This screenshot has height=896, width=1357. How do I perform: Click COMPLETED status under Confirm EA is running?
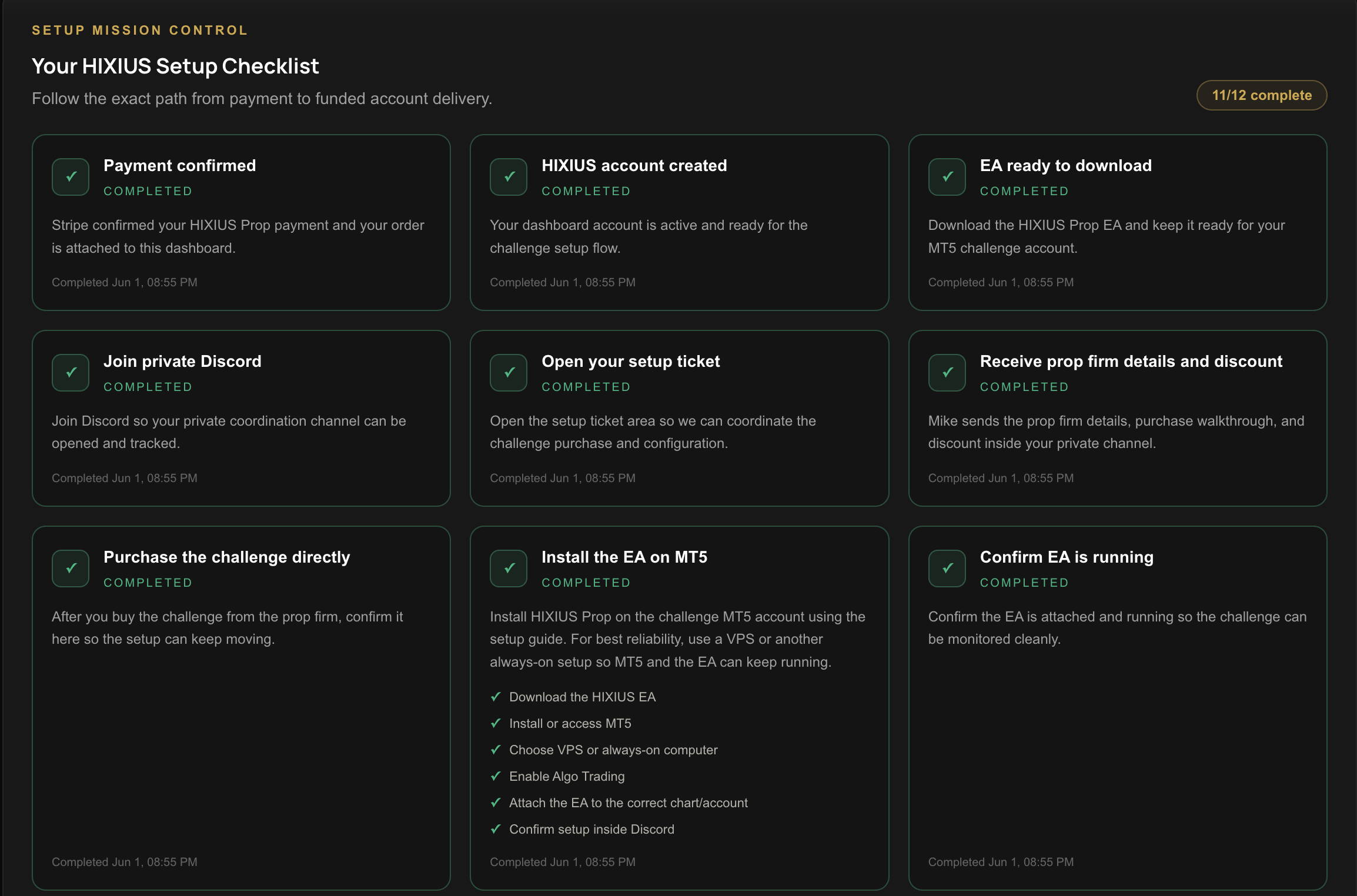click(x=1024, y=583)
